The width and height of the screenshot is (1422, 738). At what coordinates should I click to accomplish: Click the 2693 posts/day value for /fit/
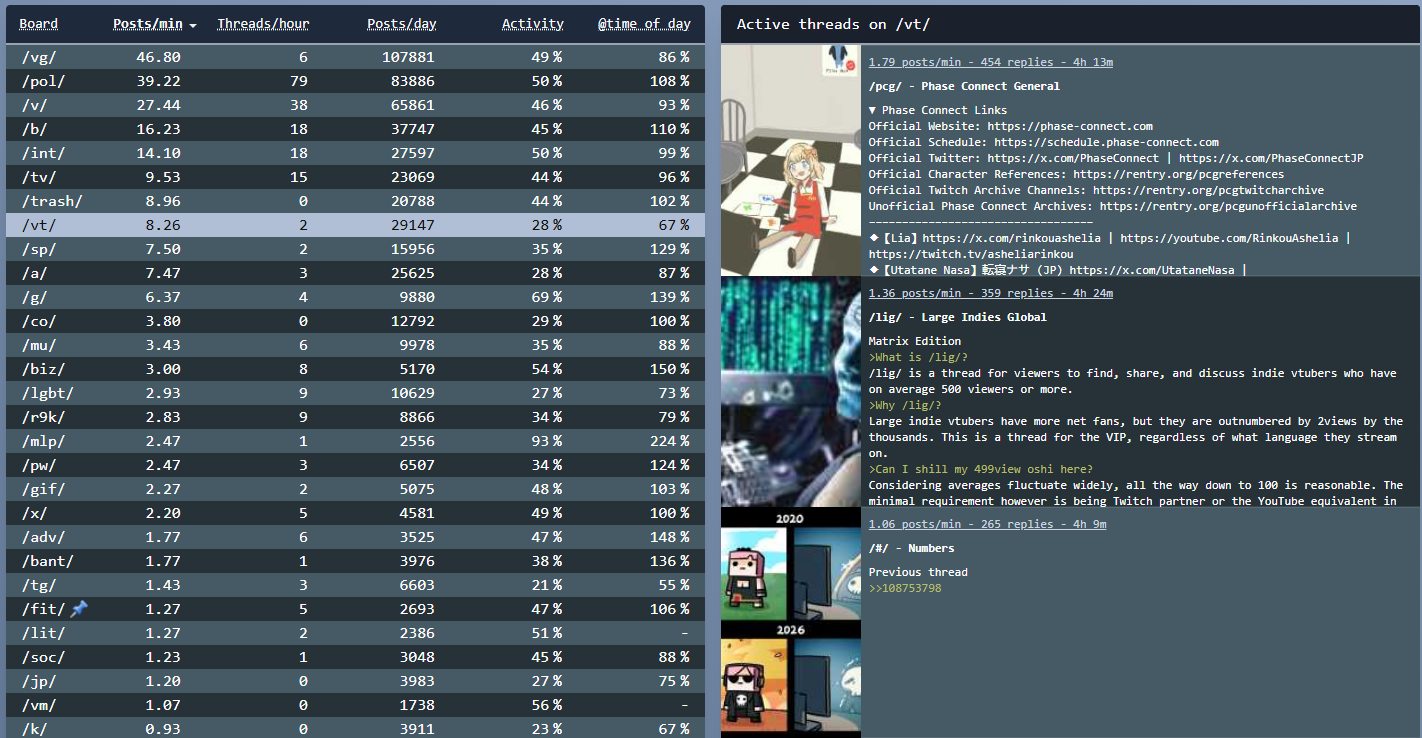click(x=417, y=609)
